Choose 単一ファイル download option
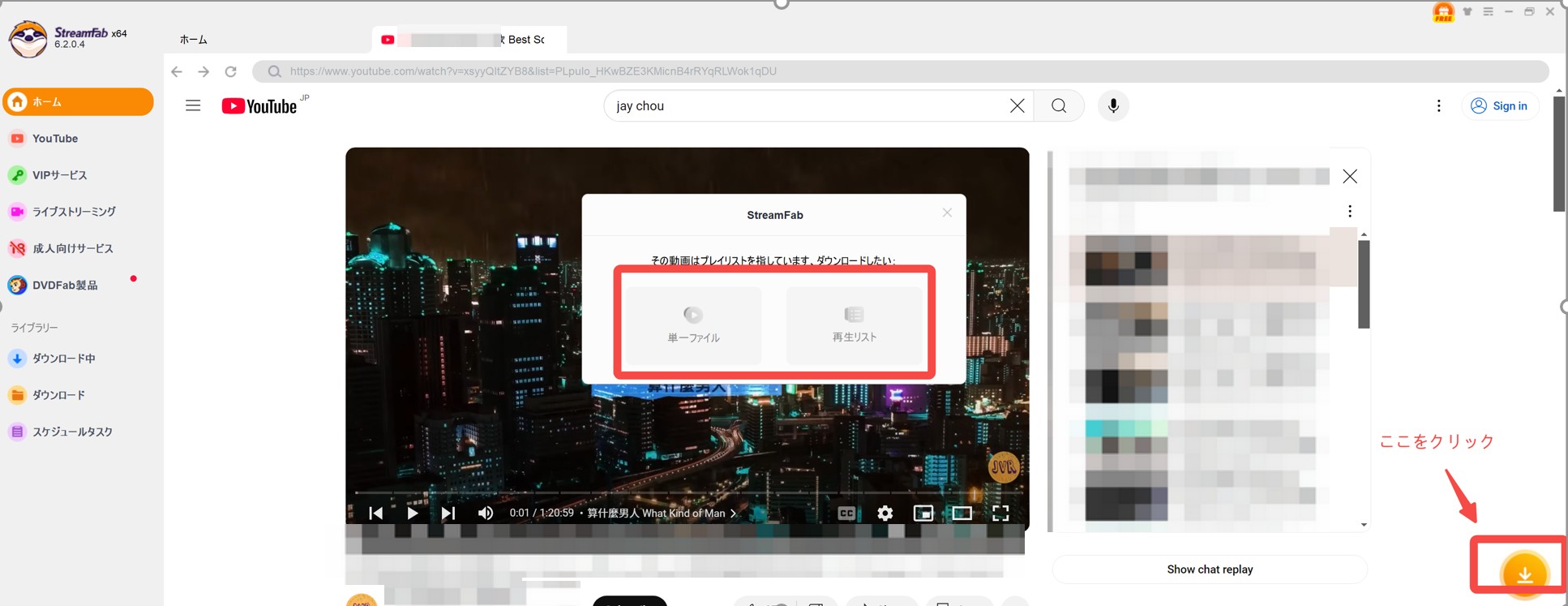Viewport: 1568px width, 606px height. pyautogui.click(x=693, y=324)
